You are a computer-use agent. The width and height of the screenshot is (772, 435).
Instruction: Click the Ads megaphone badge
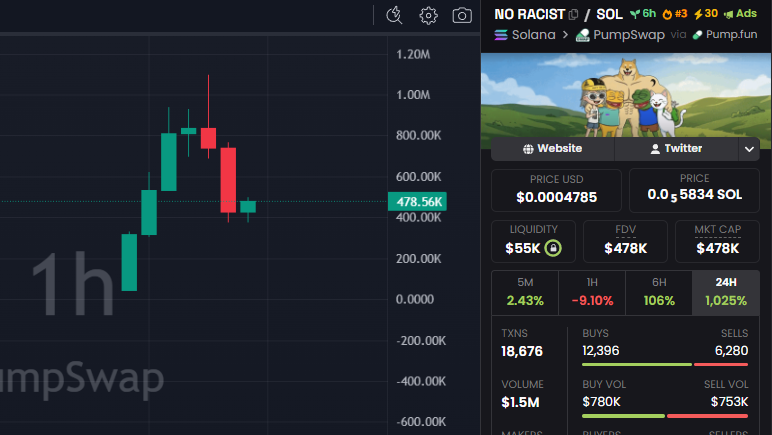click(740, 14)
